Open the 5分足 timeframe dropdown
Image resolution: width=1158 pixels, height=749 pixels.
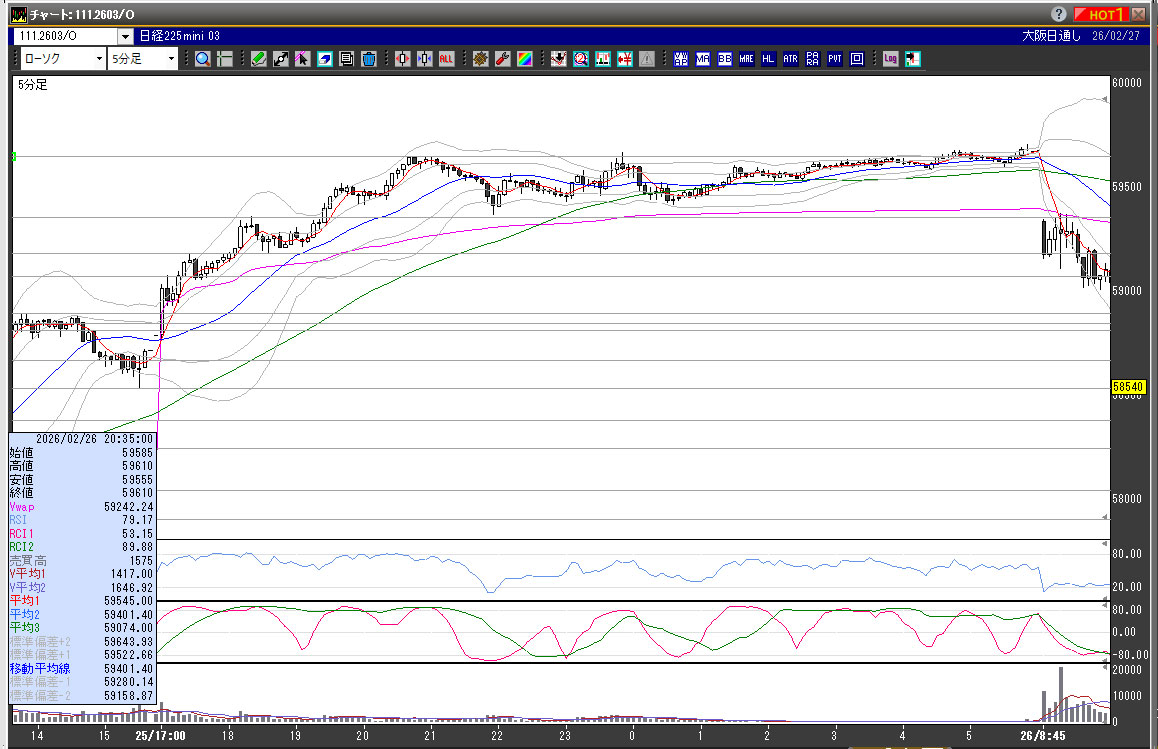143,59
